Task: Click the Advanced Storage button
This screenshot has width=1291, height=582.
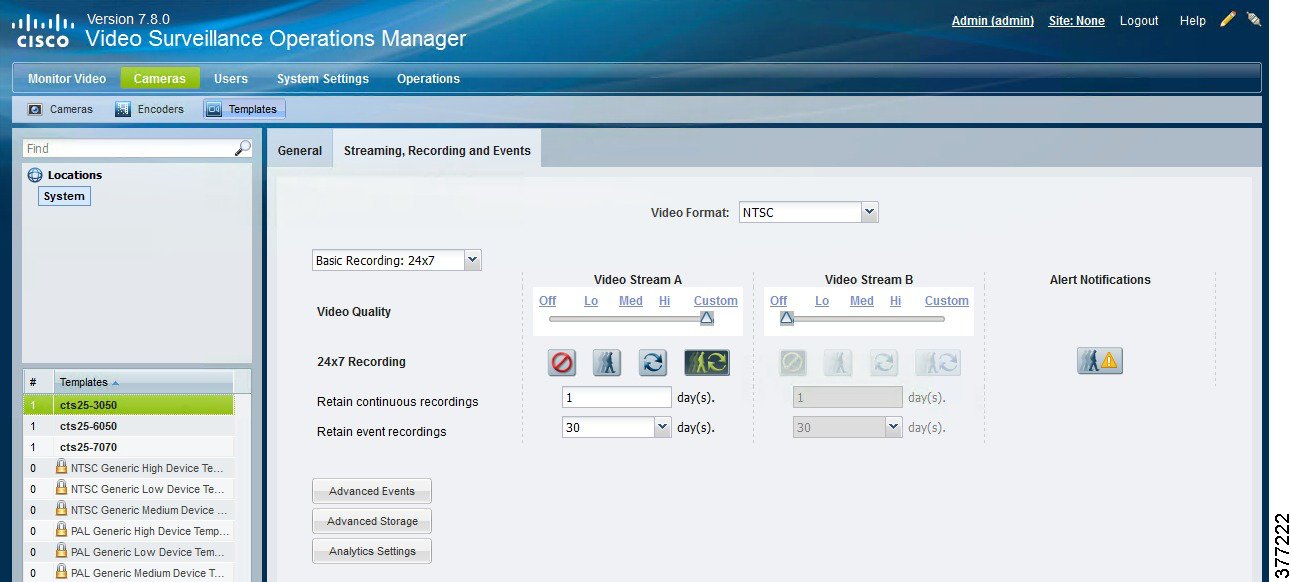Action: (x=372, y=521)
